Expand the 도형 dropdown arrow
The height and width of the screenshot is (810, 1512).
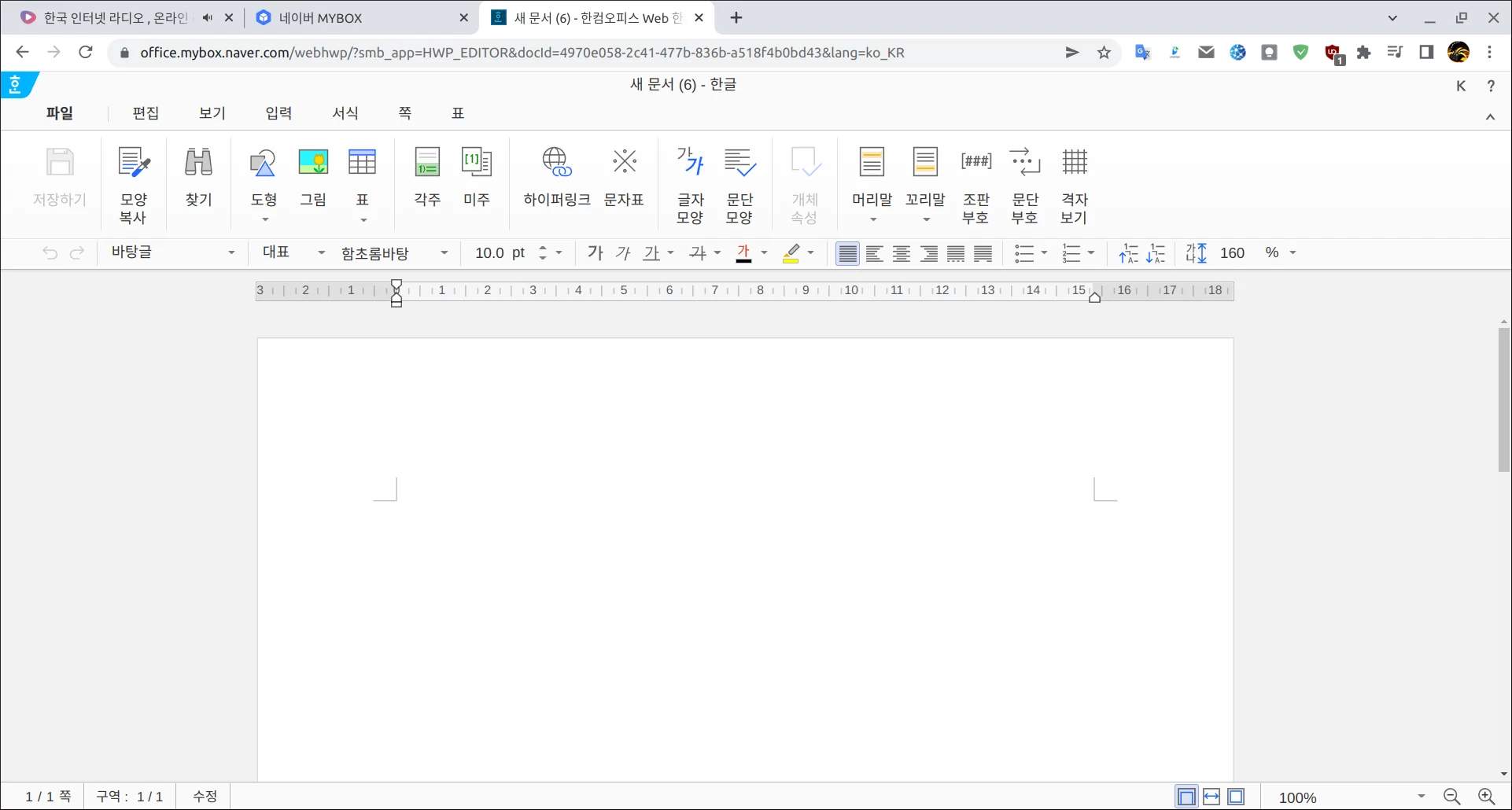[265, 219]
